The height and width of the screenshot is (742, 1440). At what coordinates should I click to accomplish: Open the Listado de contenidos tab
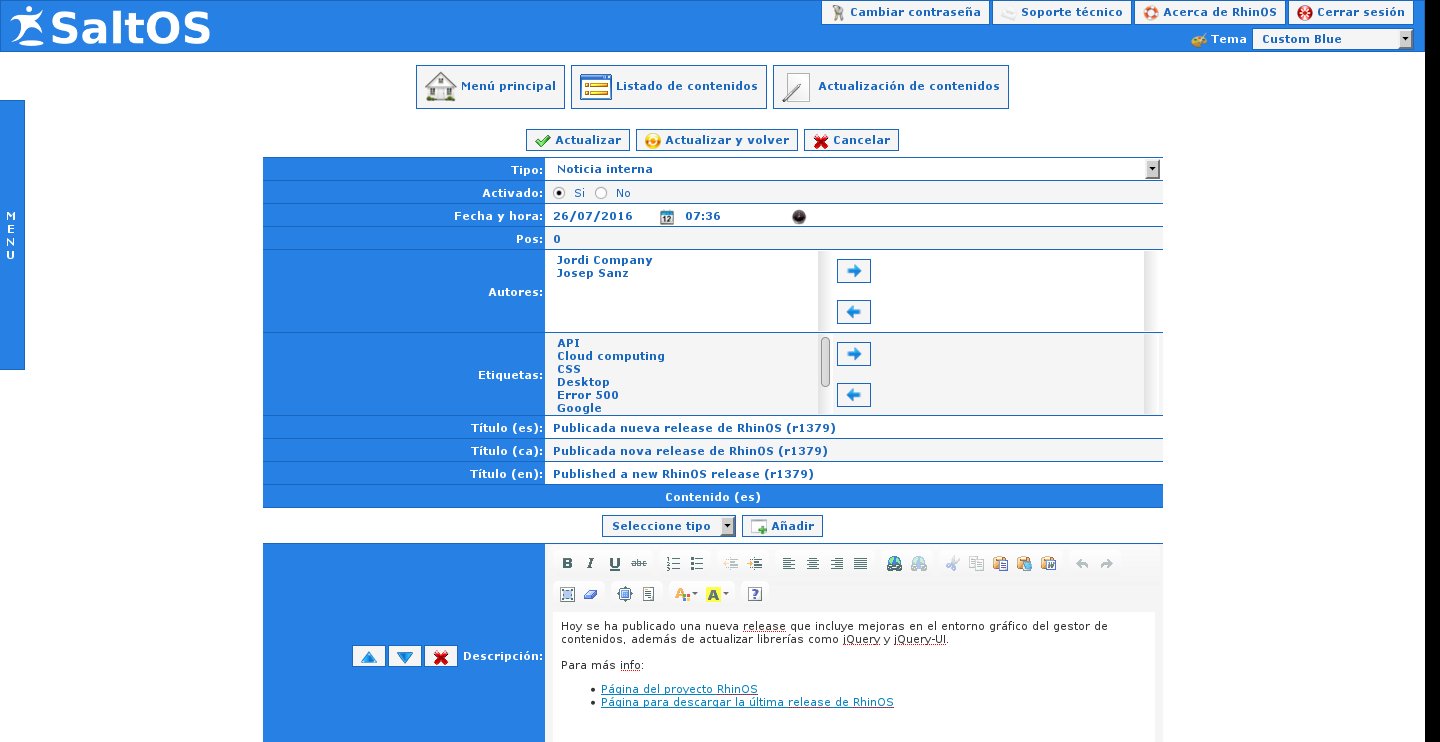[669, 87]
